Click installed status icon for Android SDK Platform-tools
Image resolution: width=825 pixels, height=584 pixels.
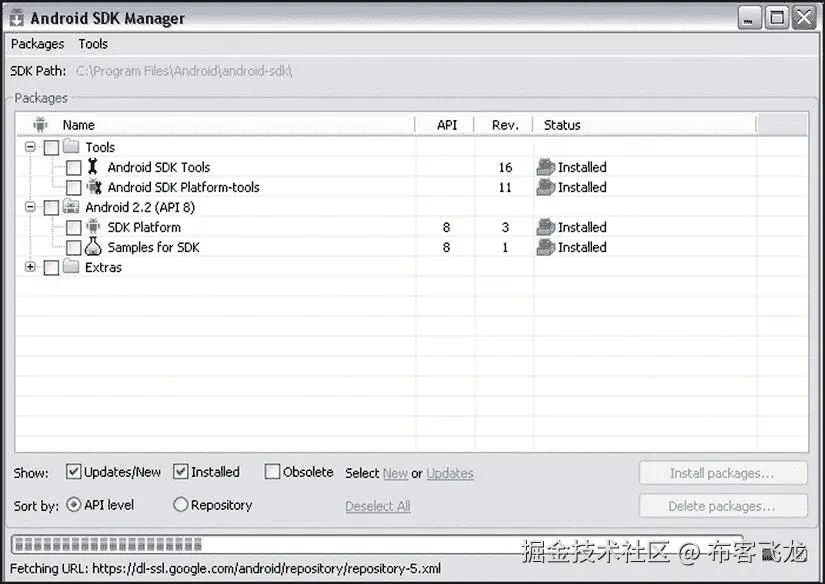point(546,187)
